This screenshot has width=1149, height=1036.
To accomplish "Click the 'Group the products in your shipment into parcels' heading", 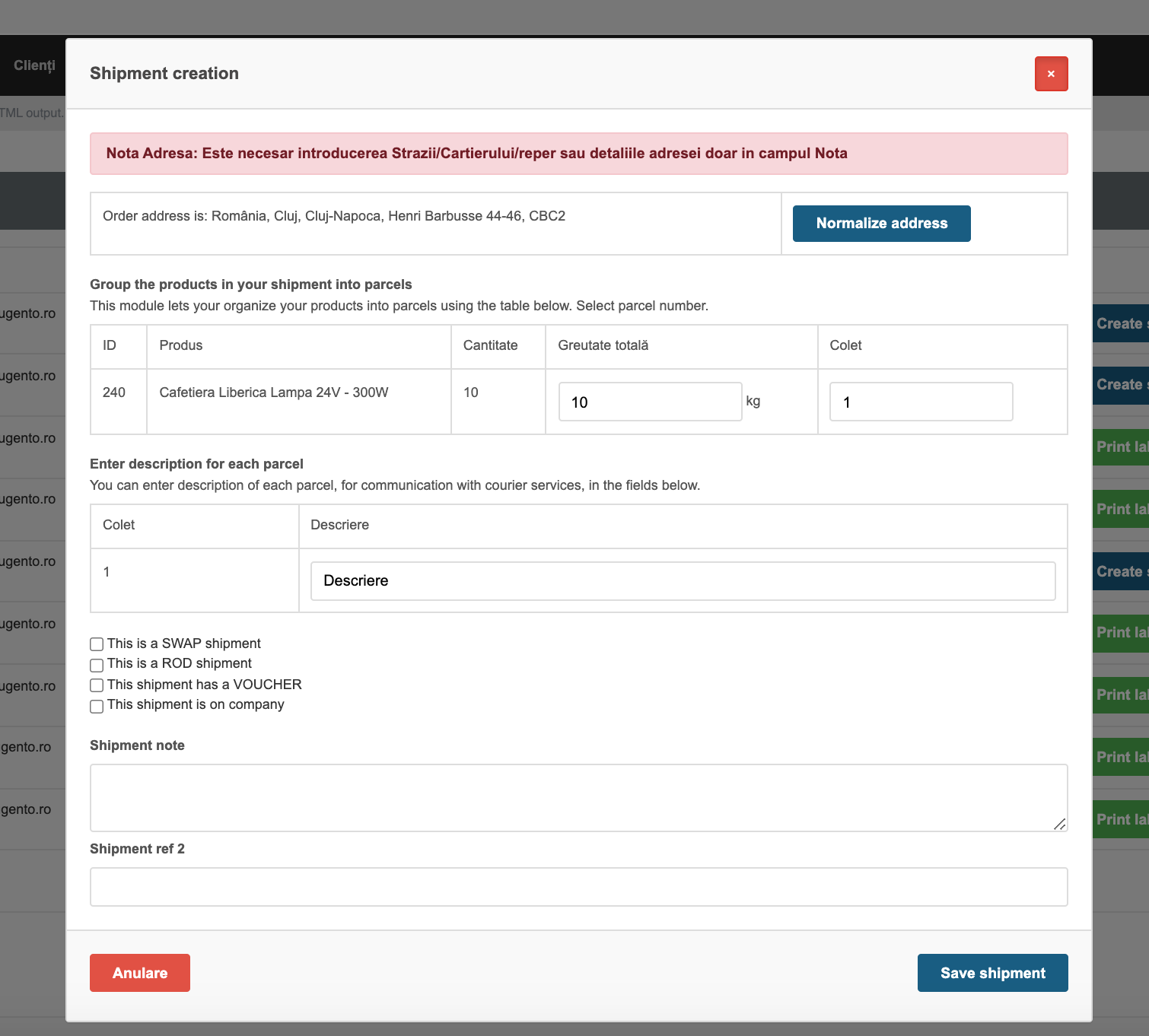I will 251,284.
